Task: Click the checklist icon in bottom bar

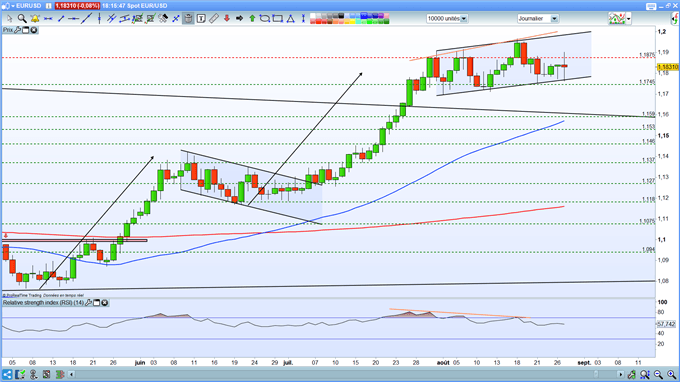Action: pyautogui.click(x=20, y=375)
